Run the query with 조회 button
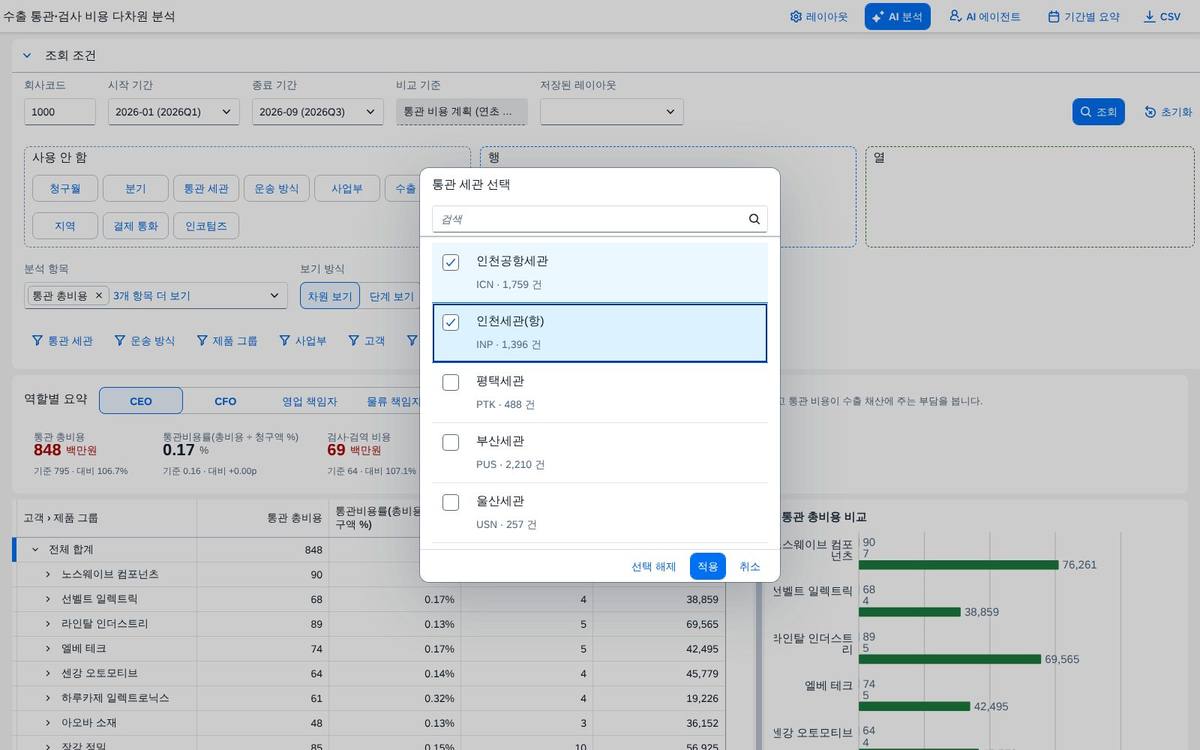This screenshot has height=750, width=1200. (1099, 112)
